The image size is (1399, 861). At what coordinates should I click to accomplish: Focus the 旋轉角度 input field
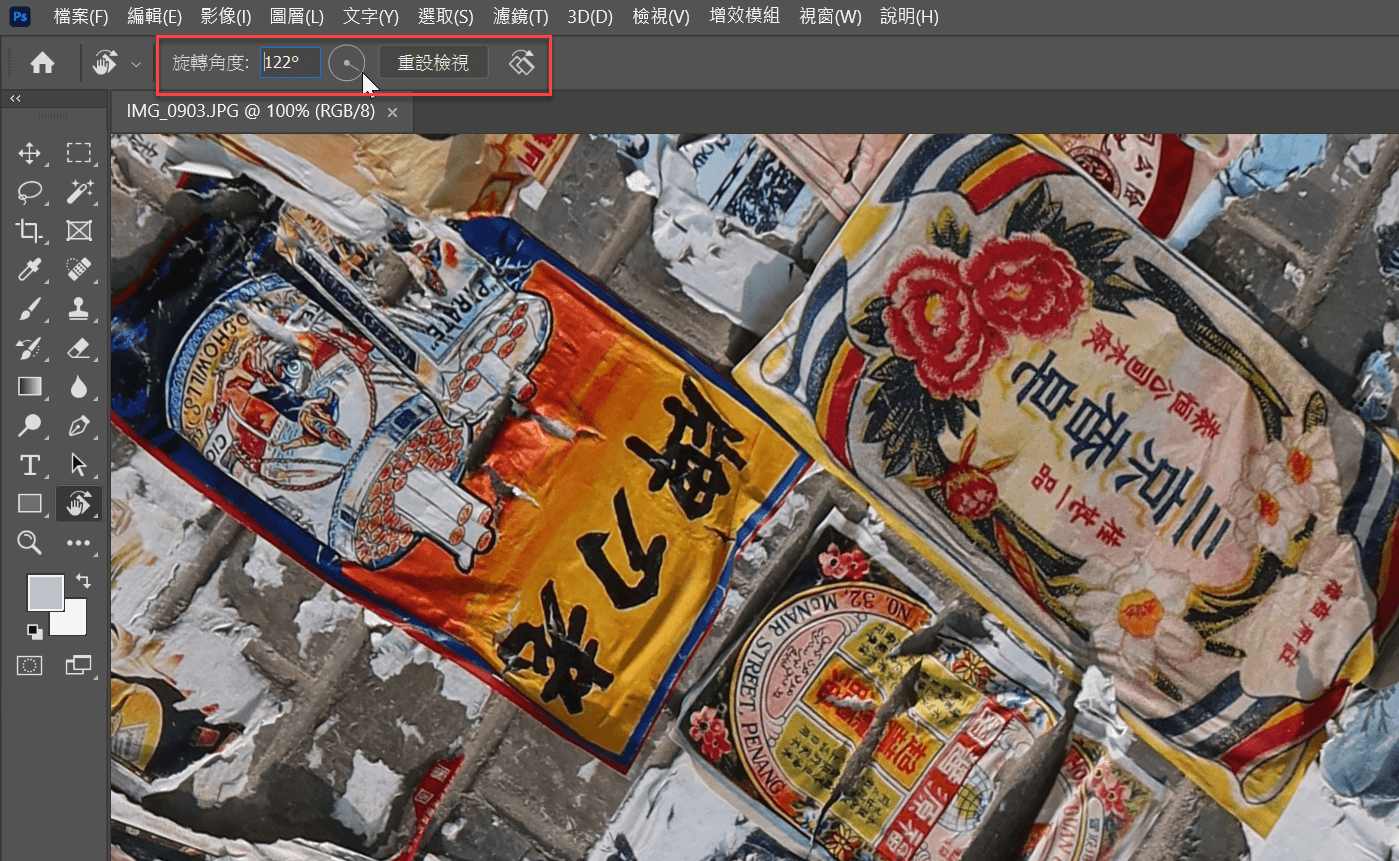pyautogui.click(x=290, y=63)
